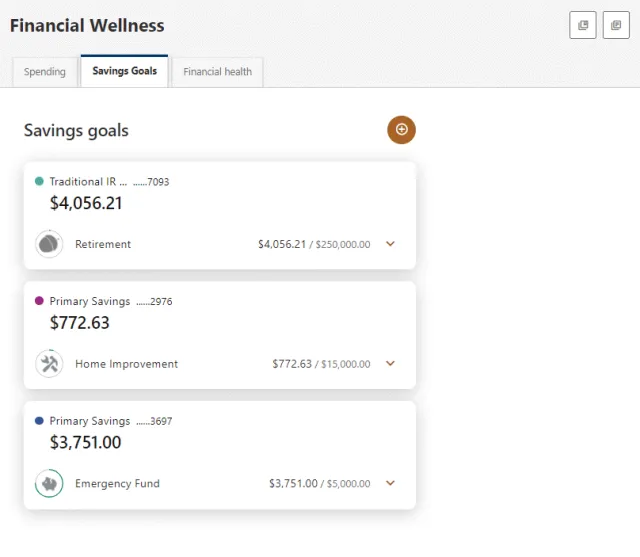The image size is (640, 557).
Task: Click the blue dot beside Primary Savings 3697
Action: click(39, 420)
